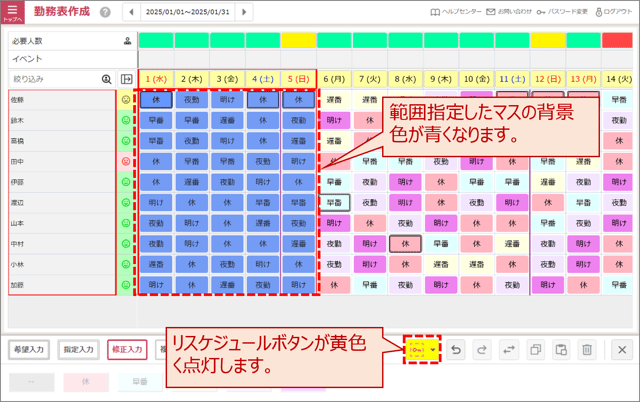640x402 pixels.
Task: Click the redo arrow icon
Action: coord(481,349)
